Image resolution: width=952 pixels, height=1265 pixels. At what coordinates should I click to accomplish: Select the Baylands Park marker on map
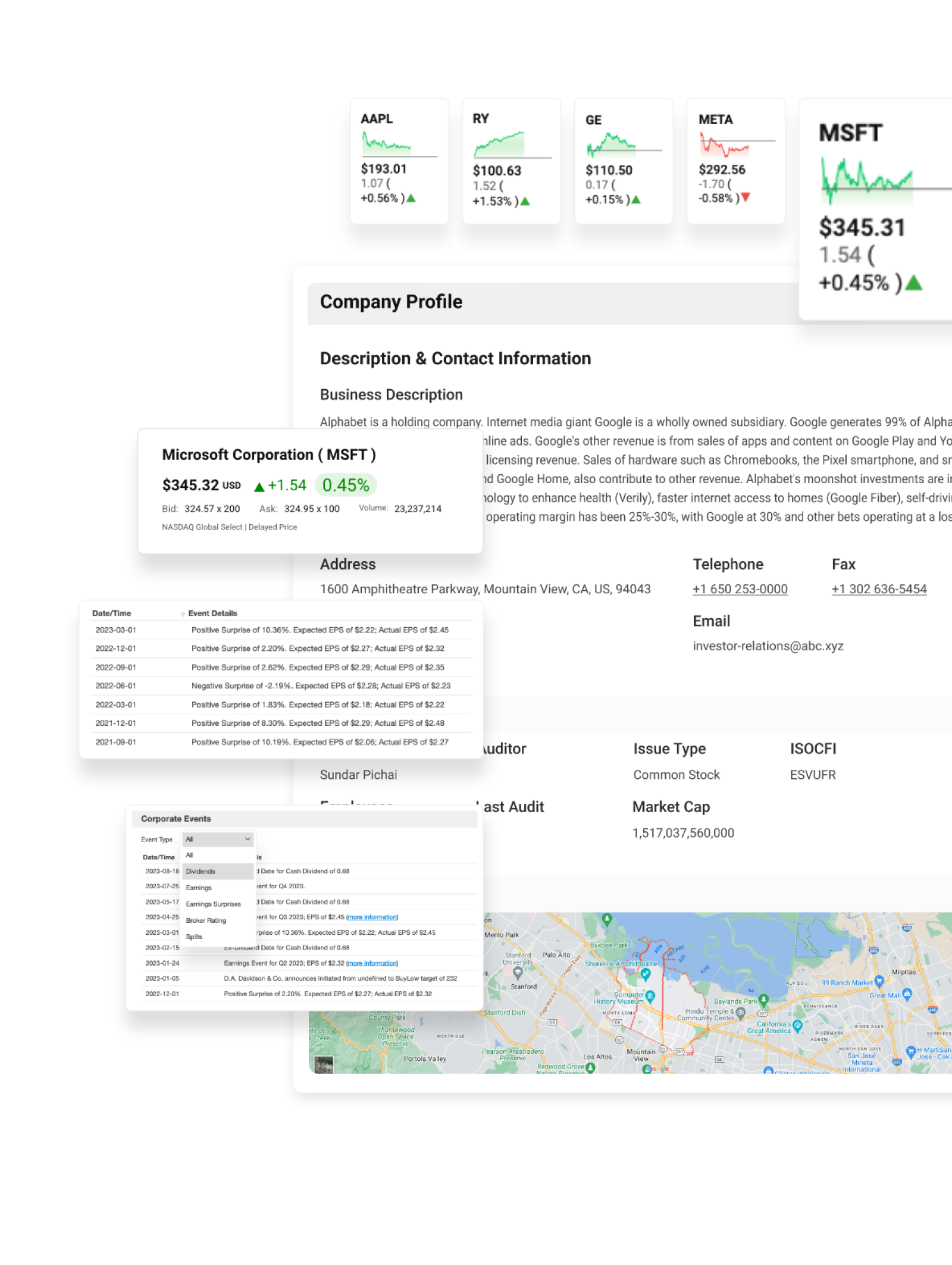click(x=763, y=1000)
